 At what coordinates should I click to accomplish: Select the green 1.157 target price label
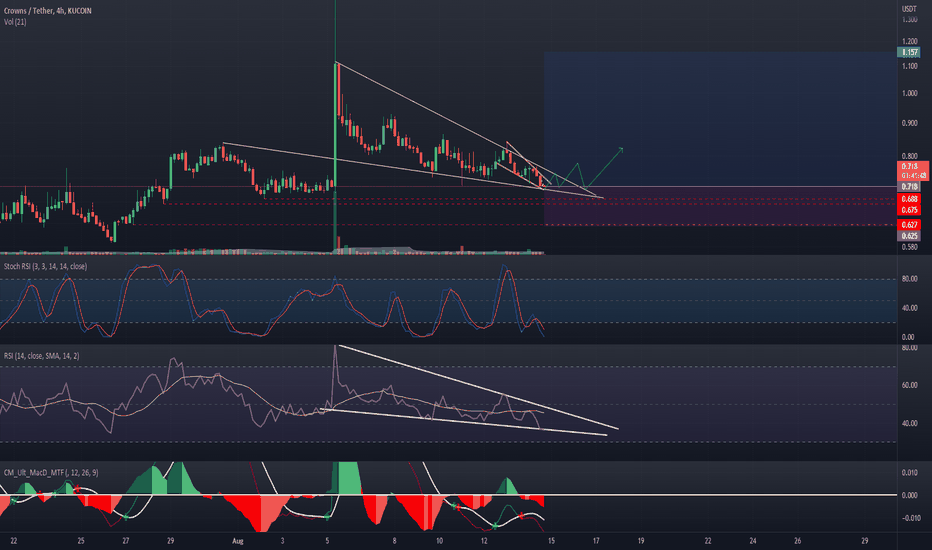909,52
